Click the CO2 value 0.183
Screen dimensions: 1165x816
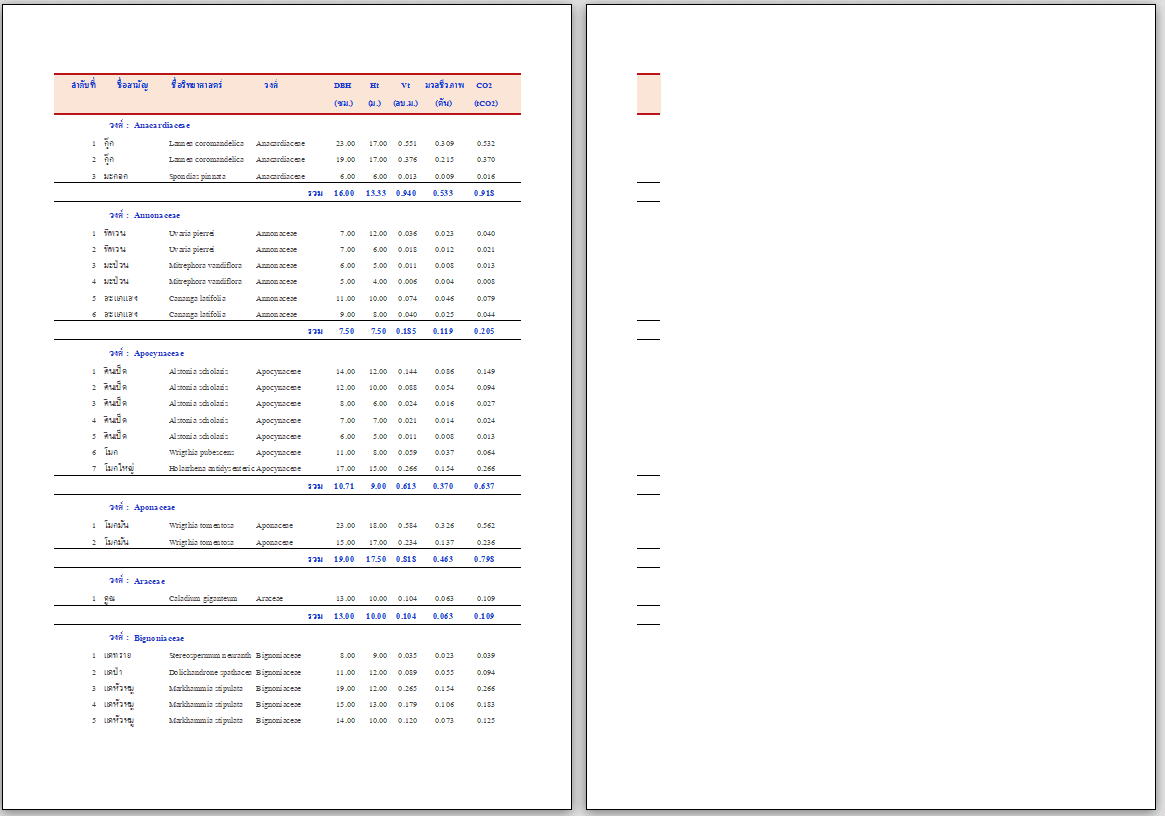[486, 705]
